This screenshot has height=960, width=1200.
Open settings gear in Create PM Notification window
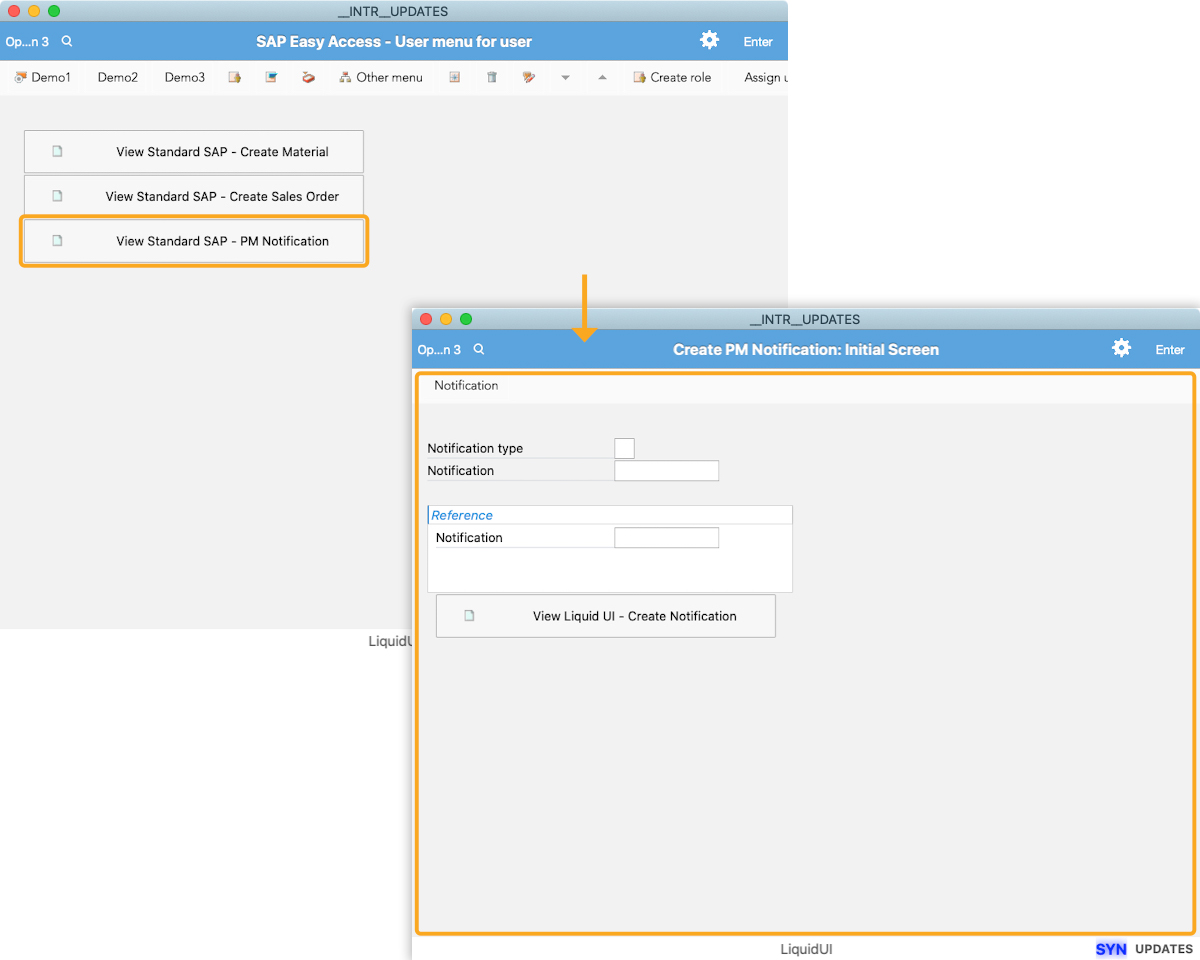point(1121,348)
